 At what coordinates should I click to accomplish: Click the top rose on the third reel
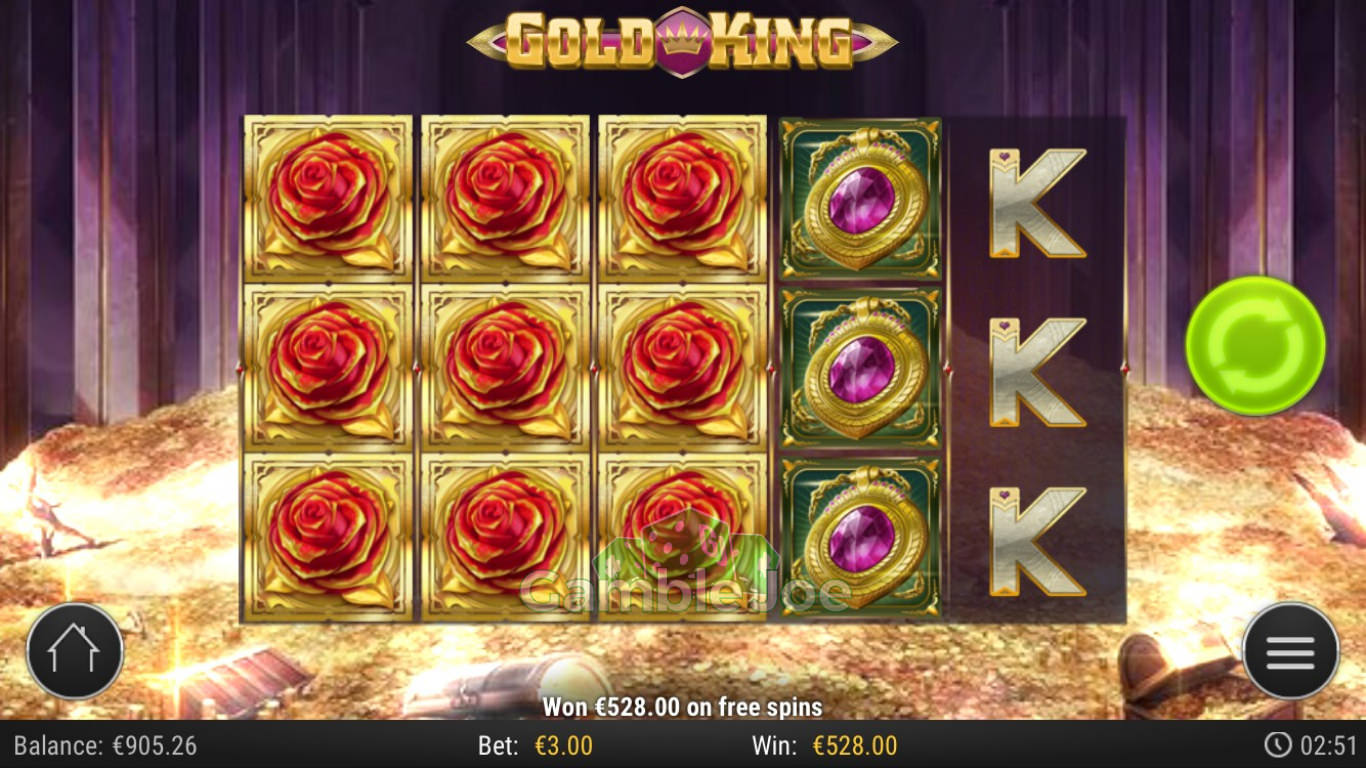pos(682,198)
